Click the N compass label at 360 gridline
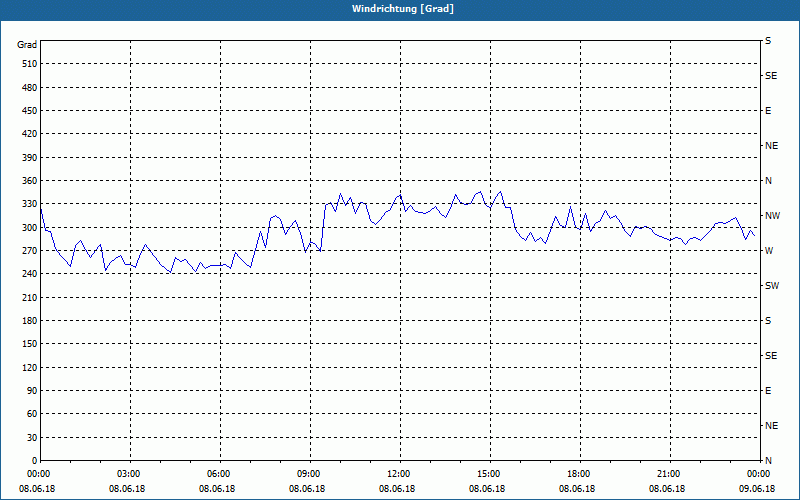Screen dimensions: 800x500 (768, 181)
